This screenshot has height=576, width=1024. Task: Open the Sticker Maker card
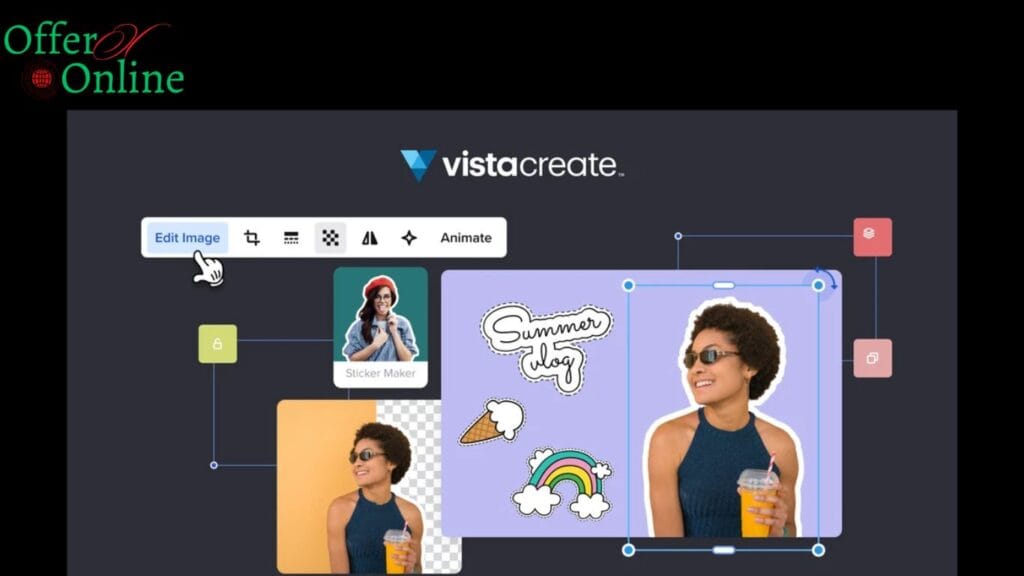pyautogui.click(x=381, y=327)
